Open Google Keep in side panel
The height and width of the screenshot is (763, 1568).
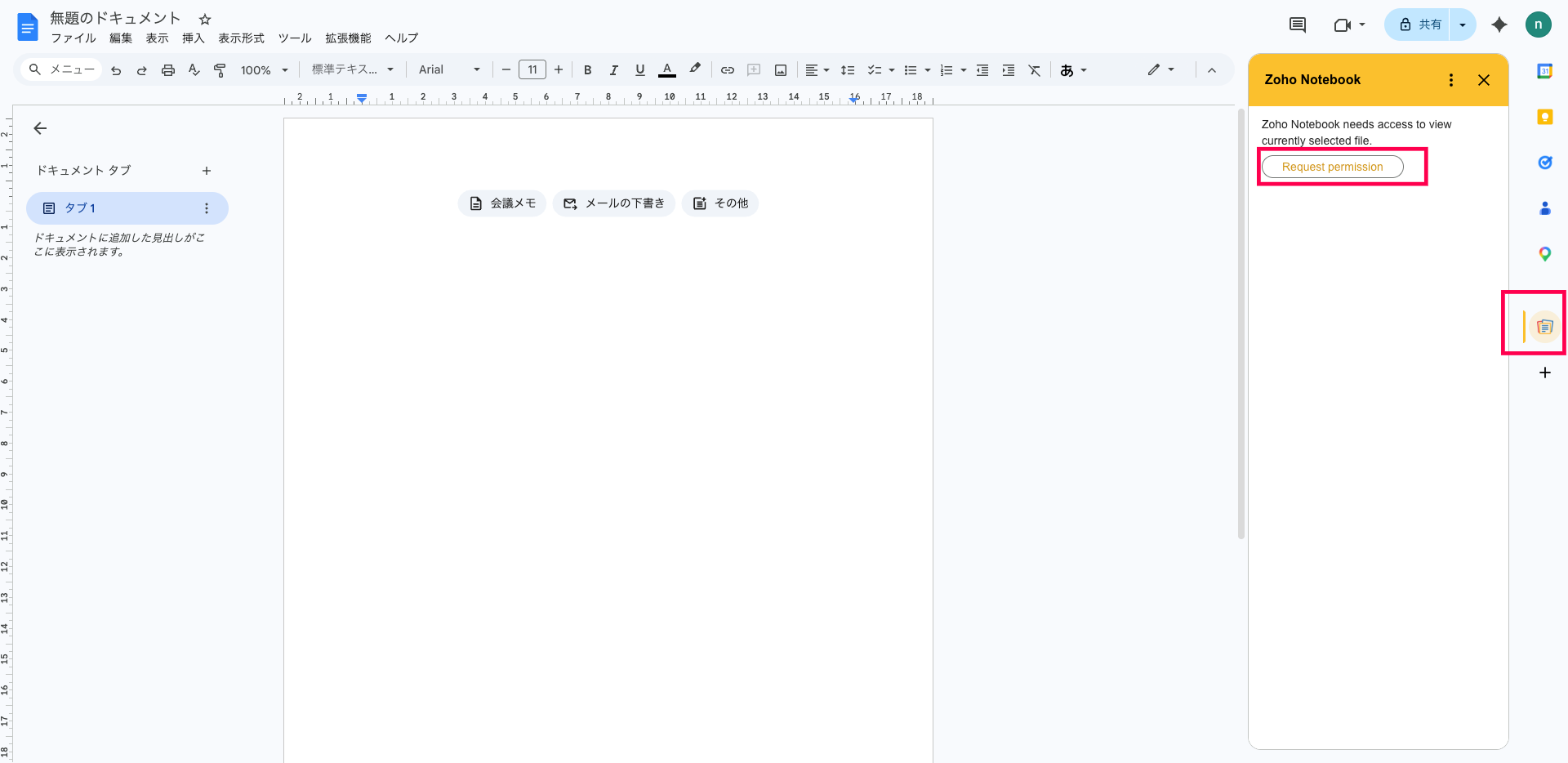(x=1544, y=117)
